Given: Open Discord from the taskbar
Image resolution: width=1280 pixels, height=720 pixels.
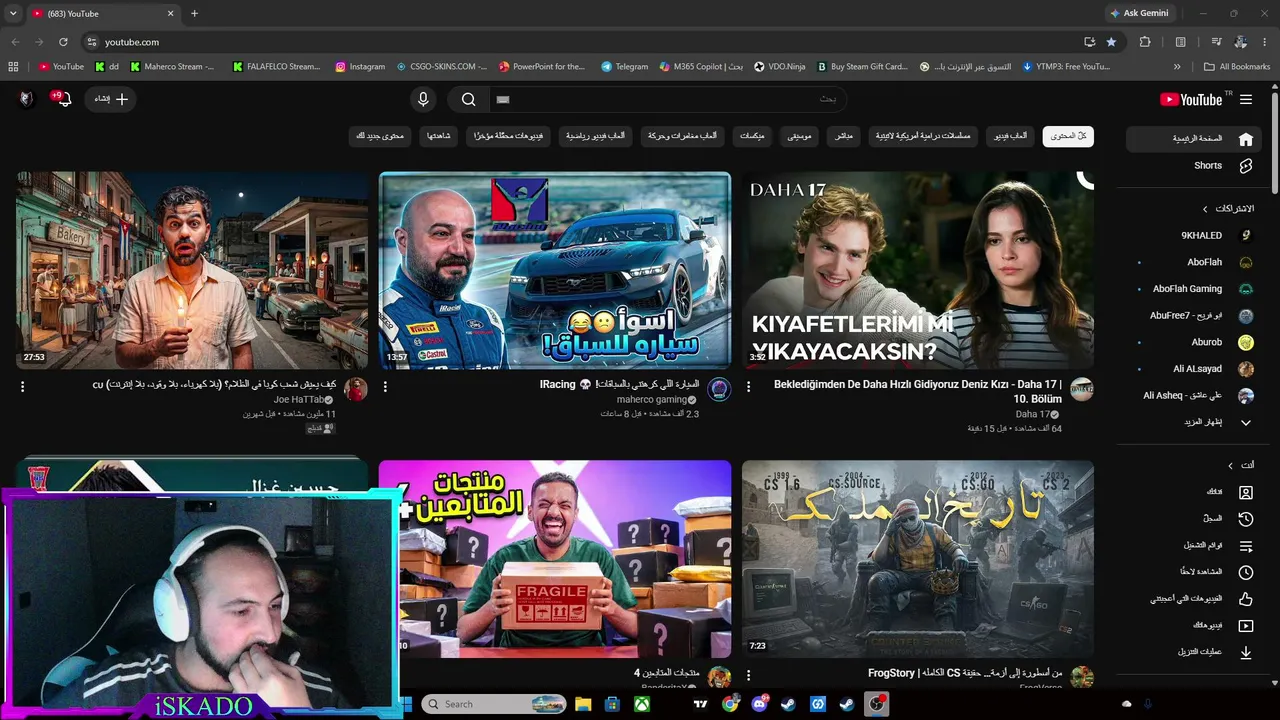Looking at the screenshot, I should pyautogui.click(x=760, y=704).
